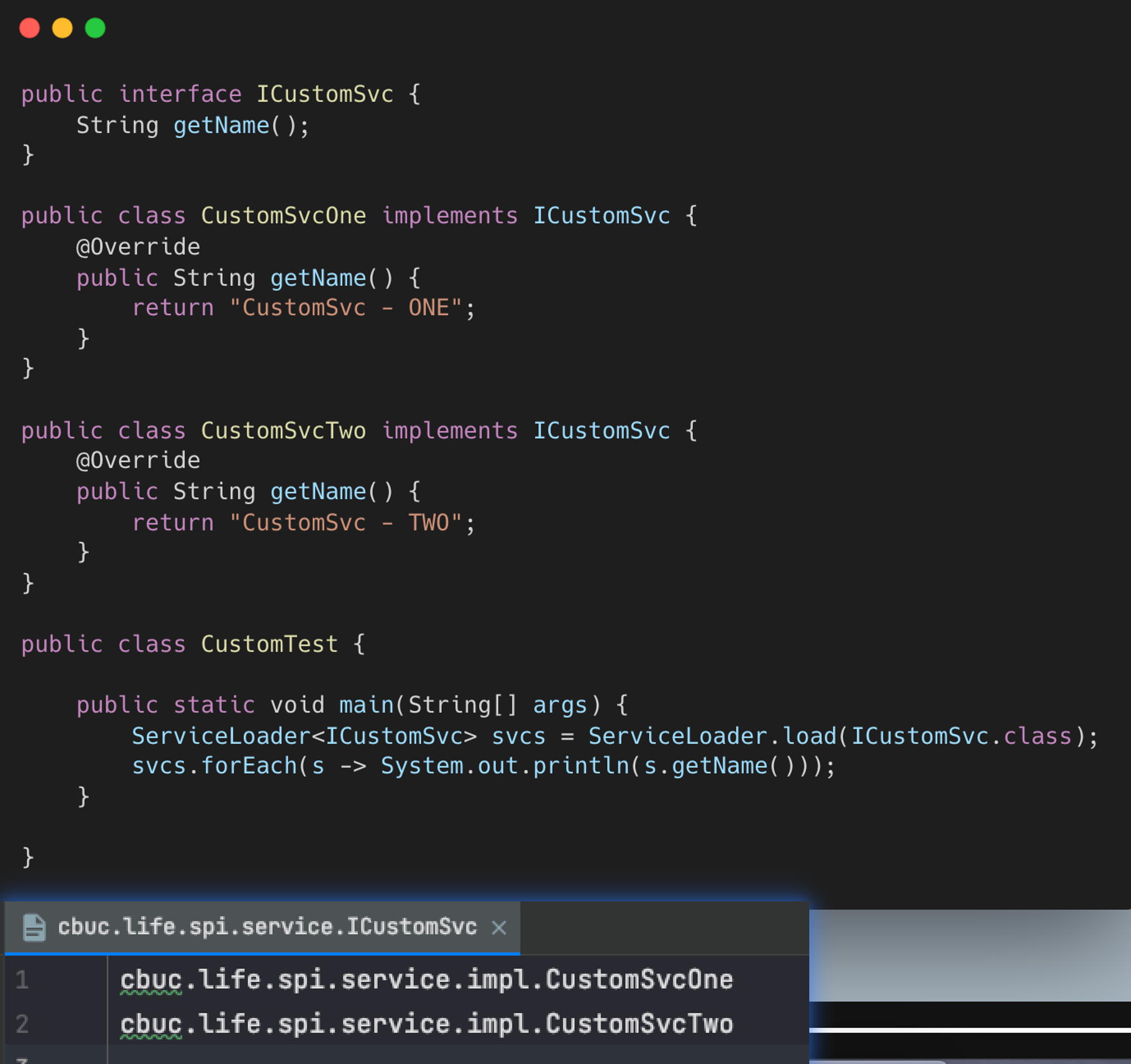The image size is (1131, 1064).
Task: Click ServiceLoader.load in the main method
Action: point(713,736)
